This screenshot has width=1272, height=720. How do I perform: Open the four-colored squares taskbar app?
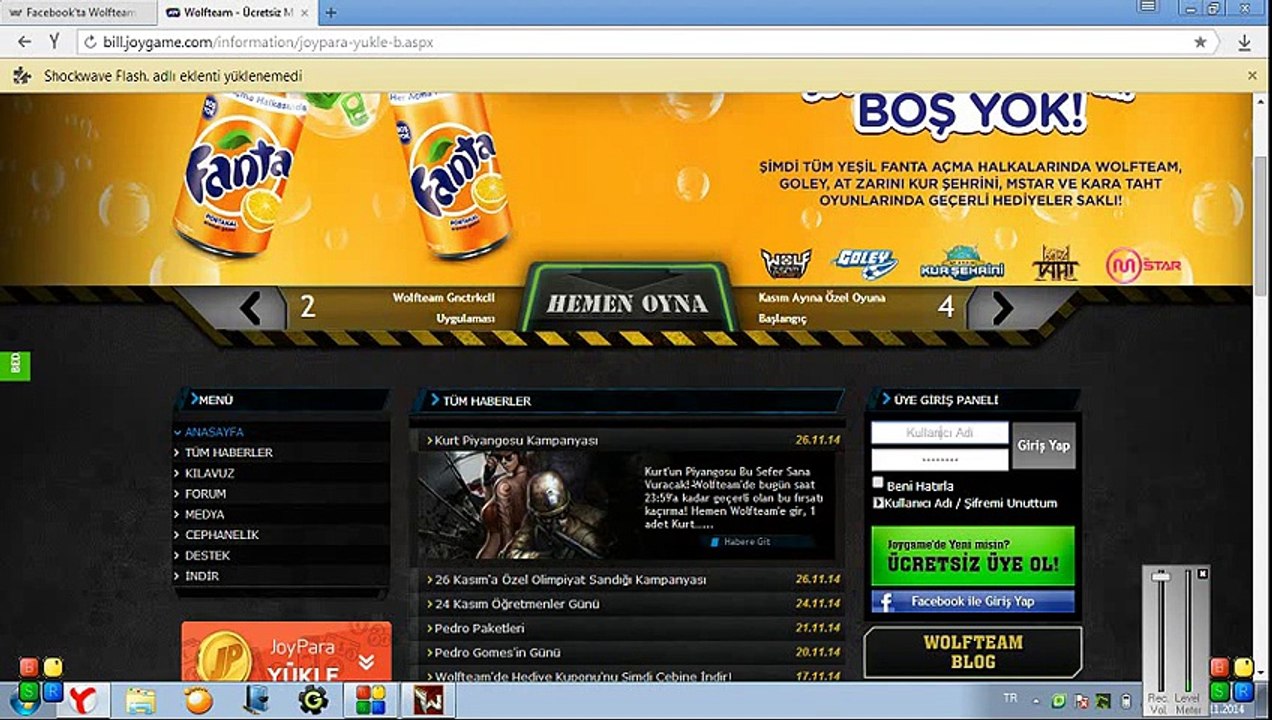tap(370, 701)
